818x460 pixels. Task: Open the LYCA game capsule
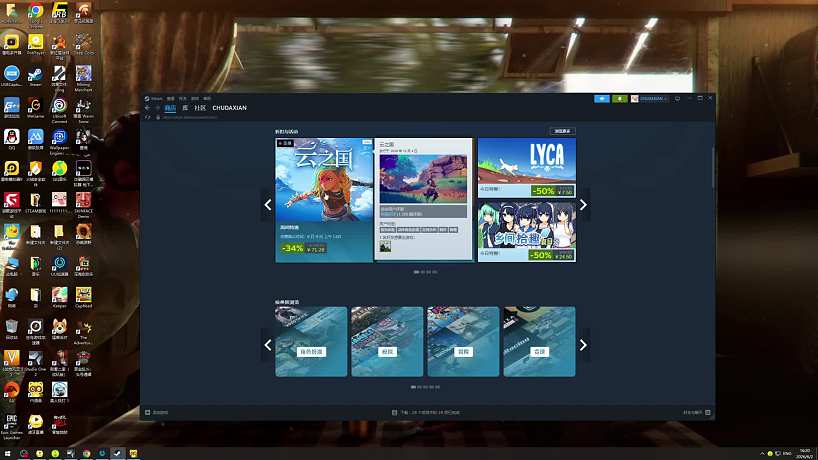527,161
